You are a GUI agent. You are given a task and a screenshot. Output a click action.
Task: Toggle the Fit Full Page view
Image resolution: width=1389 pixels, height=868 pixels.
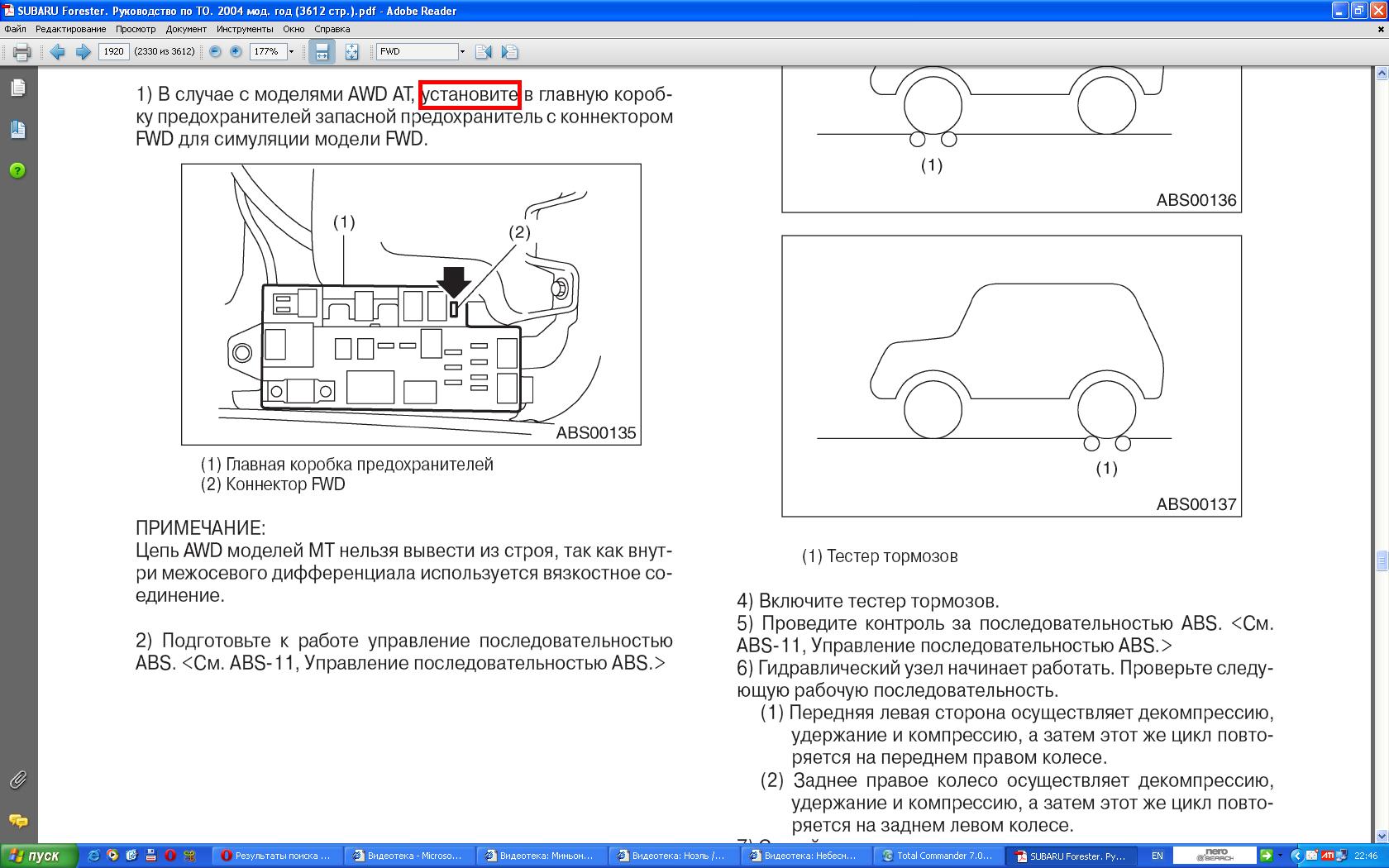pos(351,52)
